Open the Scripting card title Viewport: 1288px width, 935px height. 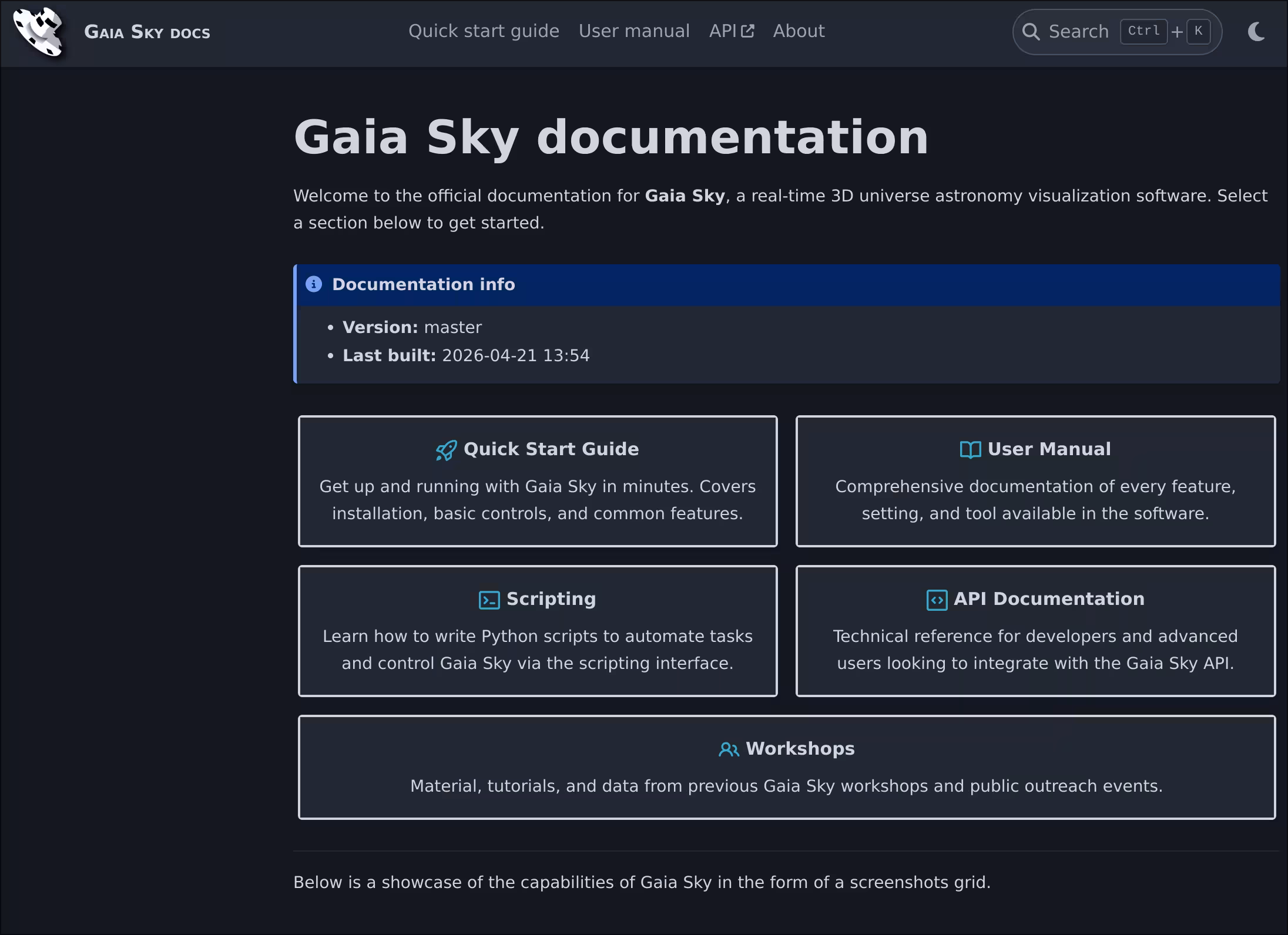pos(551,598)
